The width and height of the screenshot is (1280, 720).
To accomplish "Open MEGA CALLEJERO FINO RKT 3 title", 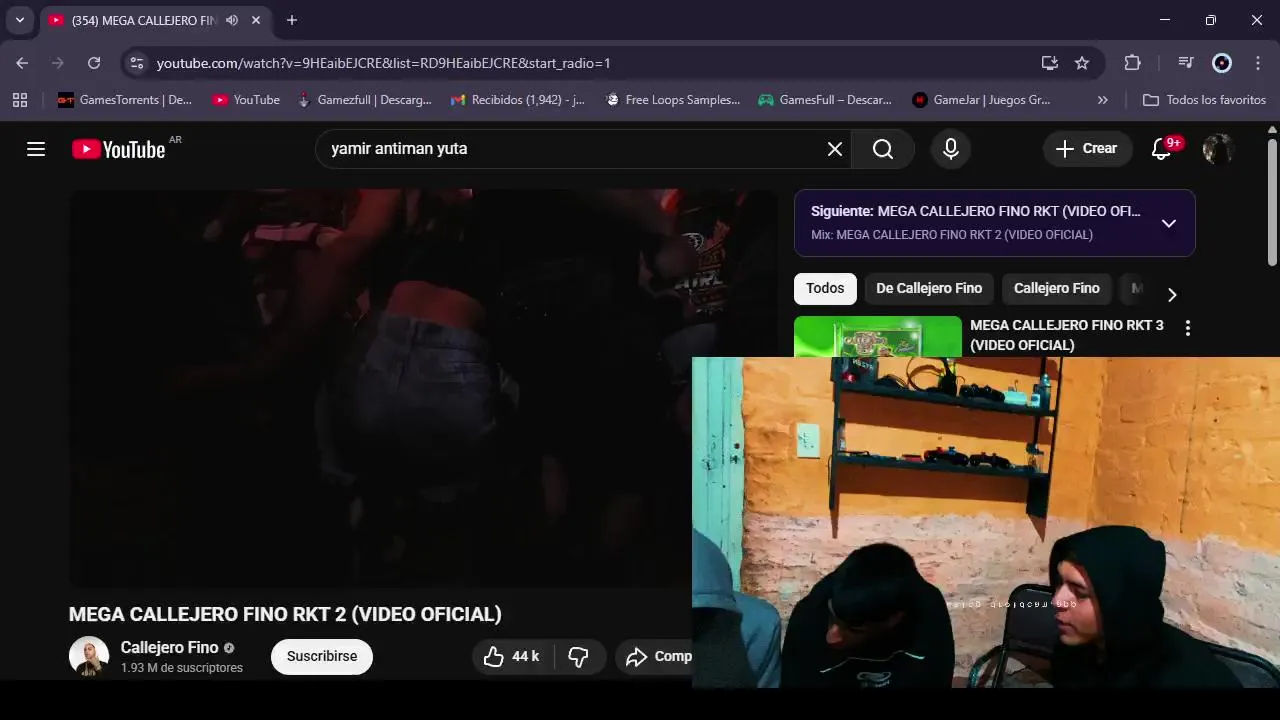I will pos(1066,335).
